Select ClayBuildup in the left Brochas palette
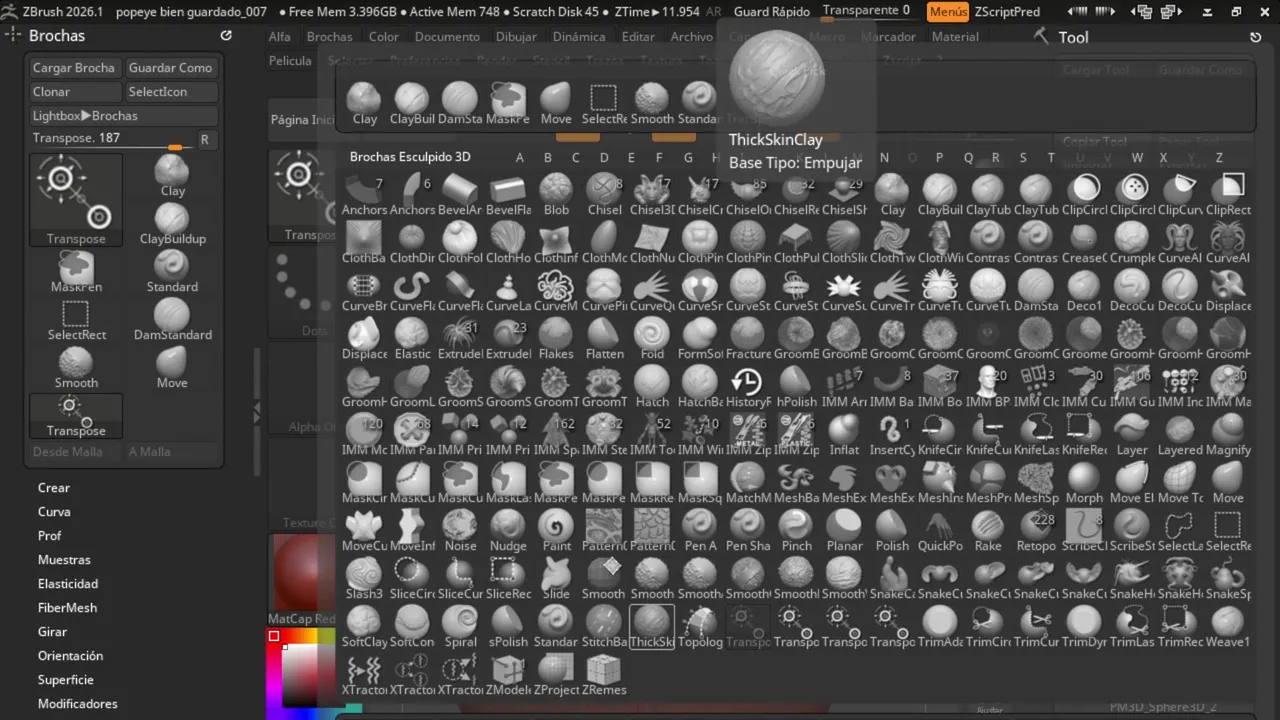This screenshot has height=720, width=1280. pos(172,224)
